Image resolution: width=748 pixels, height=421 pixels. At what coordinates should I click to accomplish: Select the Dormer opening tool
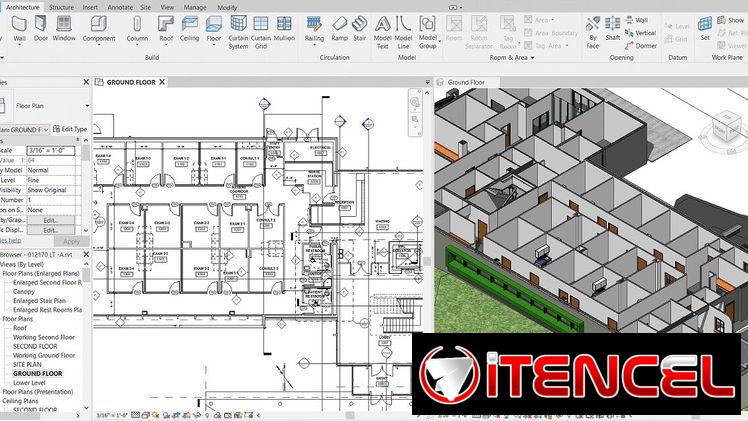pyautogui.click(x=641, y=46)
